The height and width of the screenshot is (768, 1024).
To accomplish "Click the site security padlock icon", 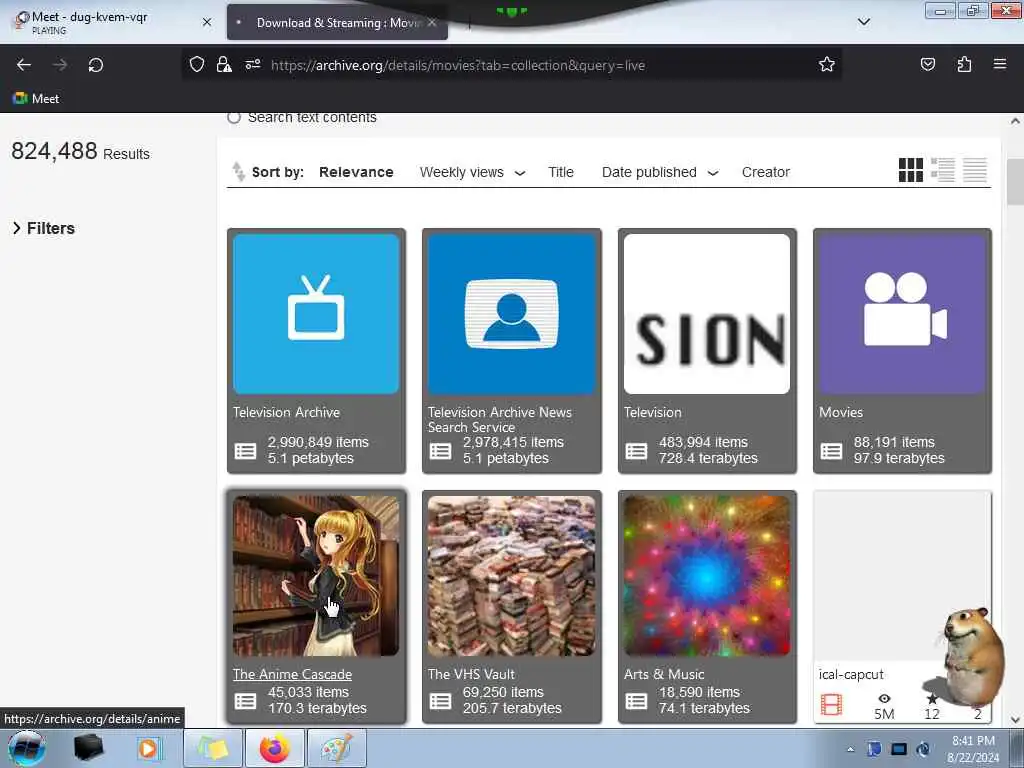I will (x=224, y=64).
